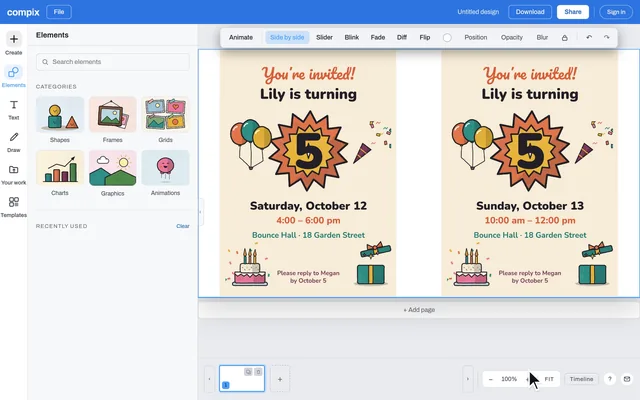The image size is (640, 400).
Task: Open help with the question mark icon
Action: pyautogui.click(x=609, y=379)
